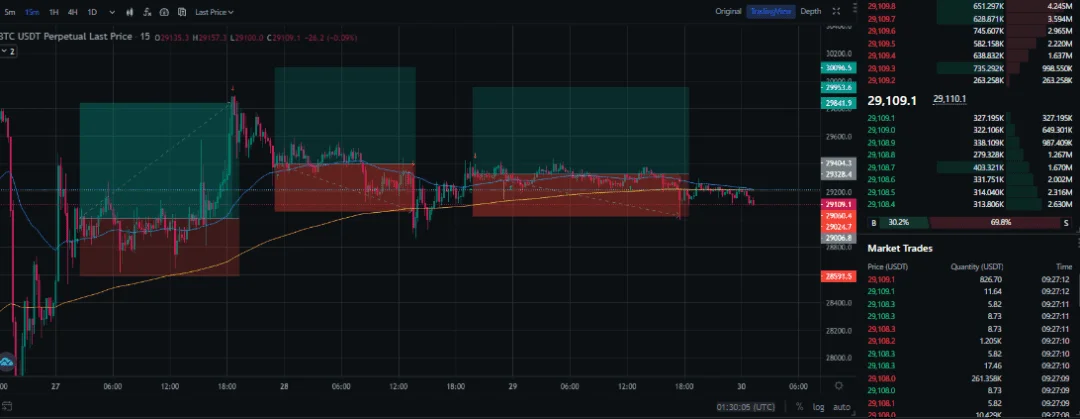Screen dimensions: 1080x419
Task: Select bid price 29,108.7 in order book
Action: 881,167
